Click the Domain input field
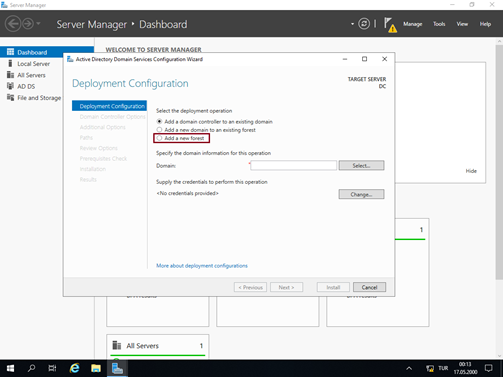 (x=293, y=165)
